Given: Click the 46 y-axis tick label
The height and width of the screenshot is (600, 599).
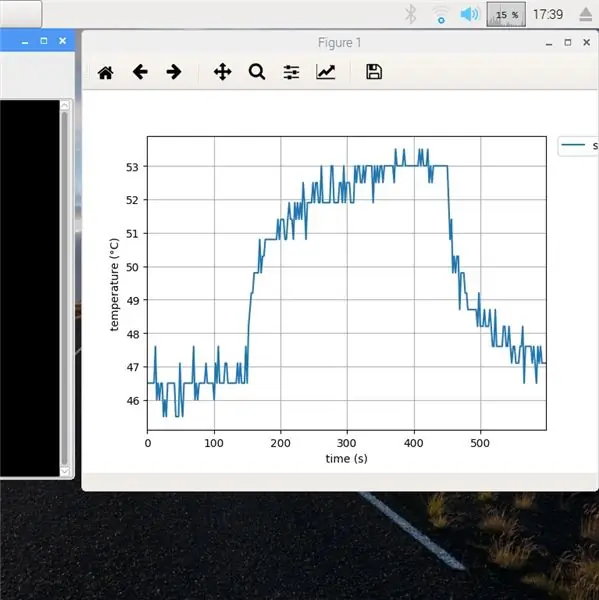Looking at the screenshot, I should (x=132, y=401).
